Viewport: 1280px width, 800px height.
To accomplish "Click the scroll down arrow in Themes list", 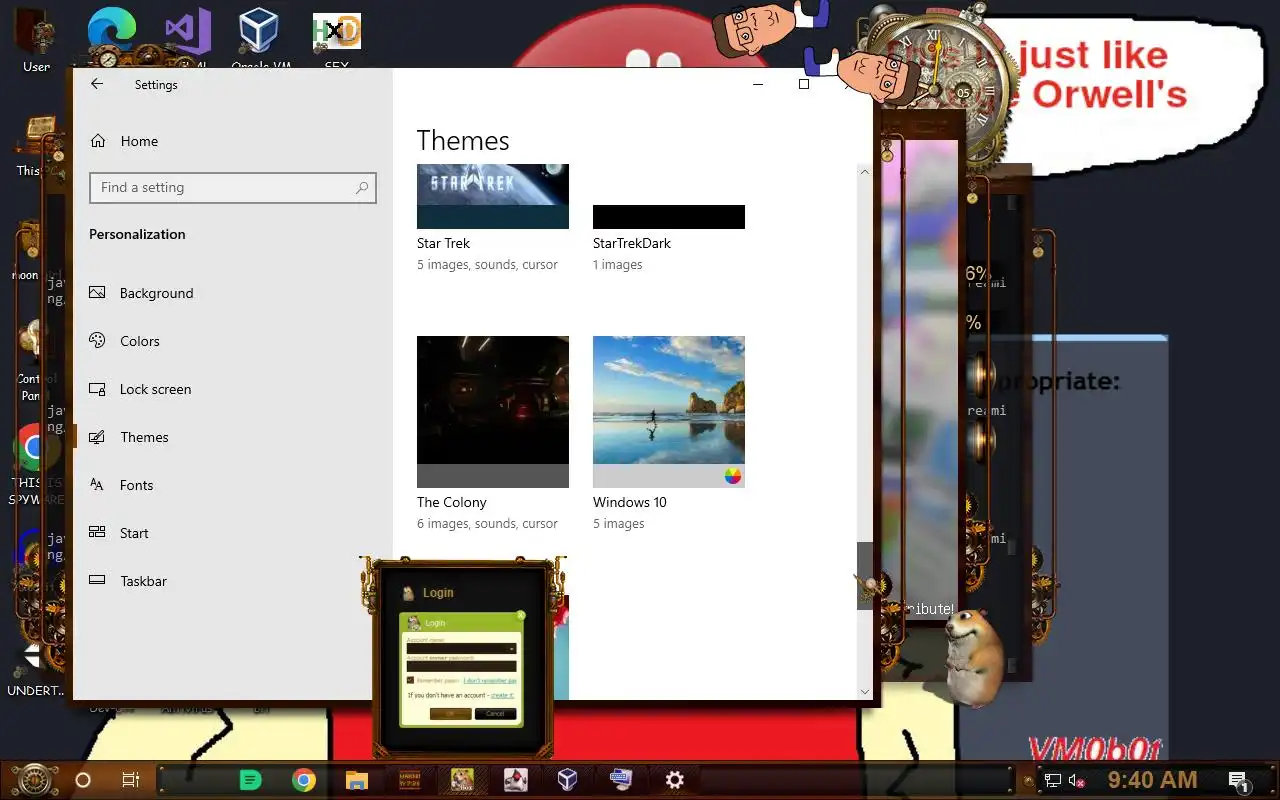I will pyautogui.click(x=865, y=691).
